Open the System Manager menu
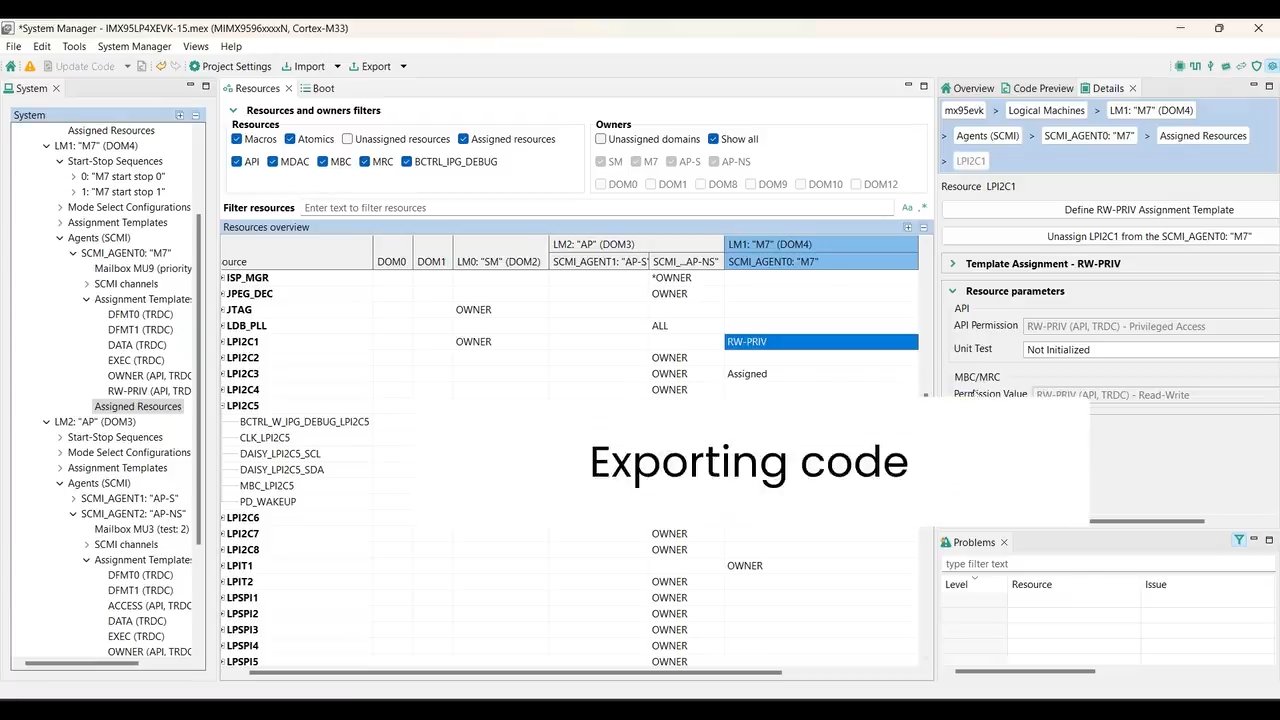 134,46
